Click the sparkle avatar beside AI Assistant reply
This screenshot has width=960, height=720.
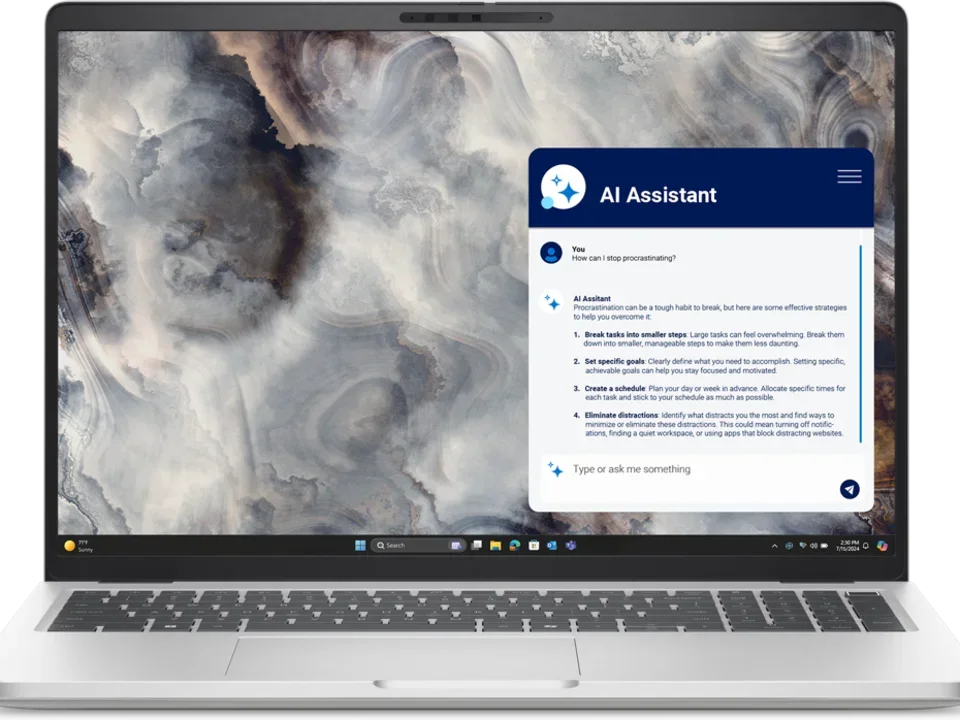[x=549, y=299]
